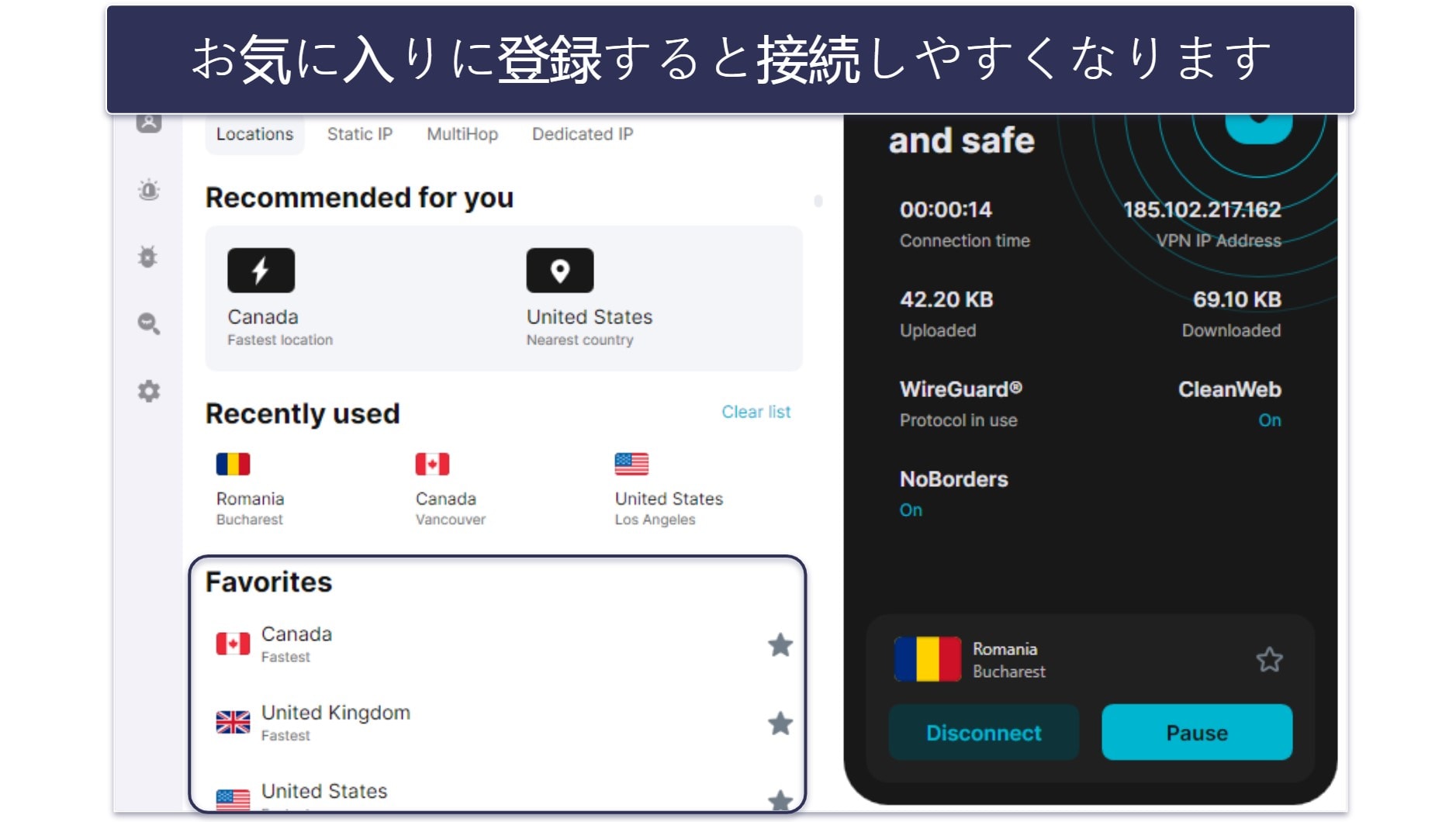Click the Romania Bucharest connected location label
The height and width of the screenshot is (822, 1456).
tap(1009, 660)
